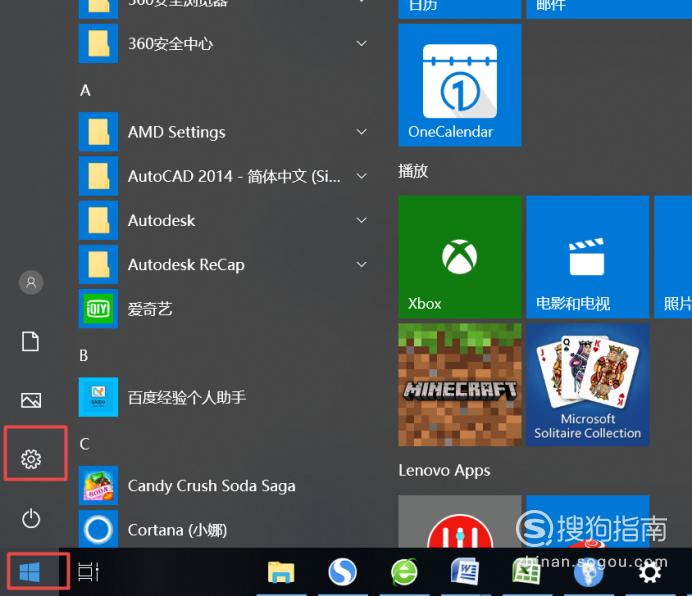The width and height of the screenshot is (692, 596).
Task: Open the Settings gear in Start sidebar
Action: tap(31, 459)
